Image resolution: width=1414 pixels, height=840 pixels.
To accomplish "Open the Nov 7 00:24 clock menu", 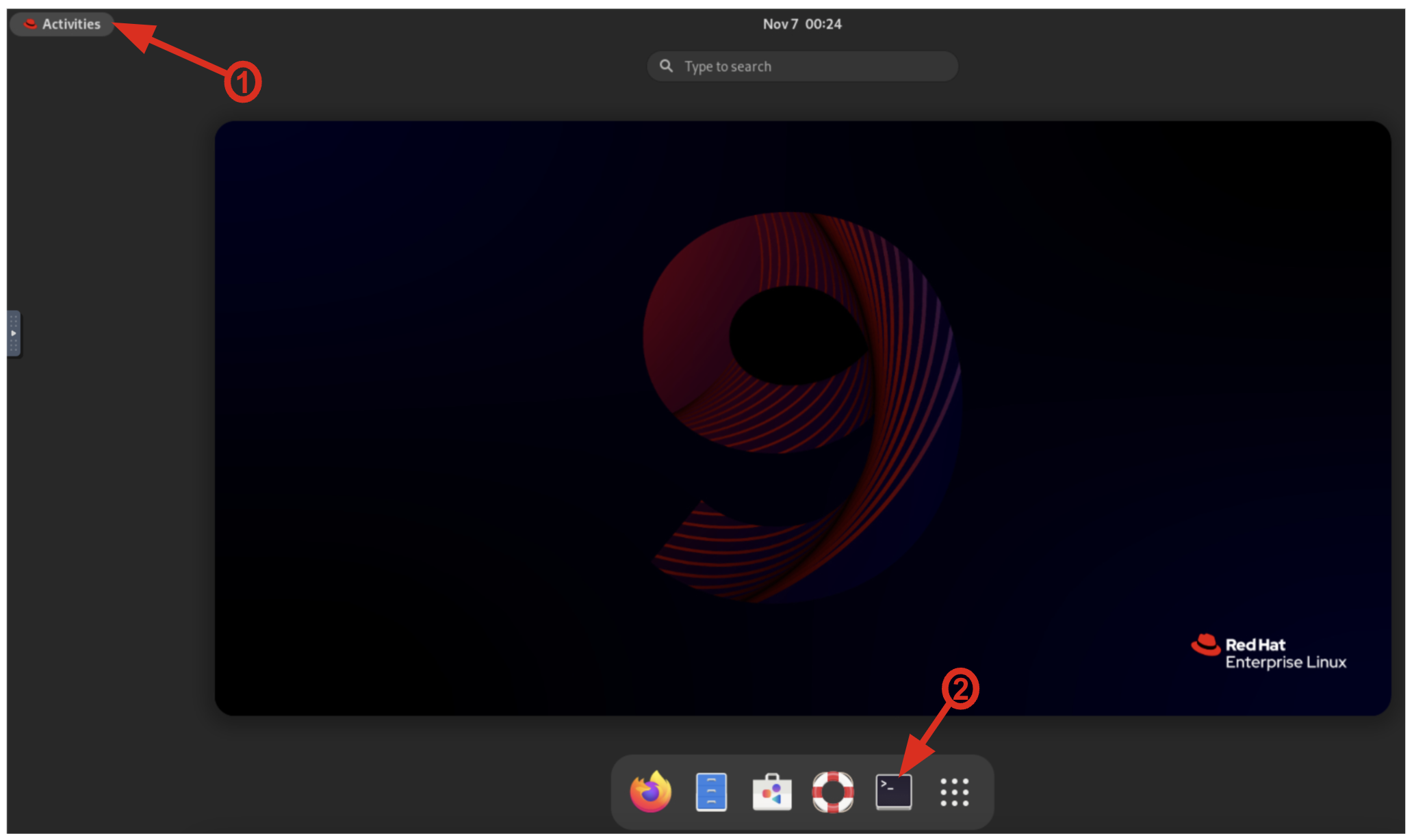I will [x=802, y=24].
